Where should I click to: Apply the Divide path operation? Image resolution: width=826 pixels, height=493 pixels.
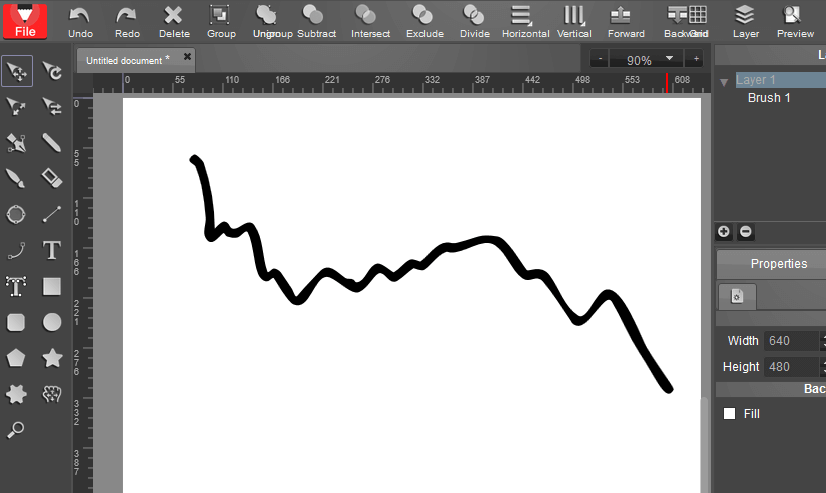[x=475, y=22]
